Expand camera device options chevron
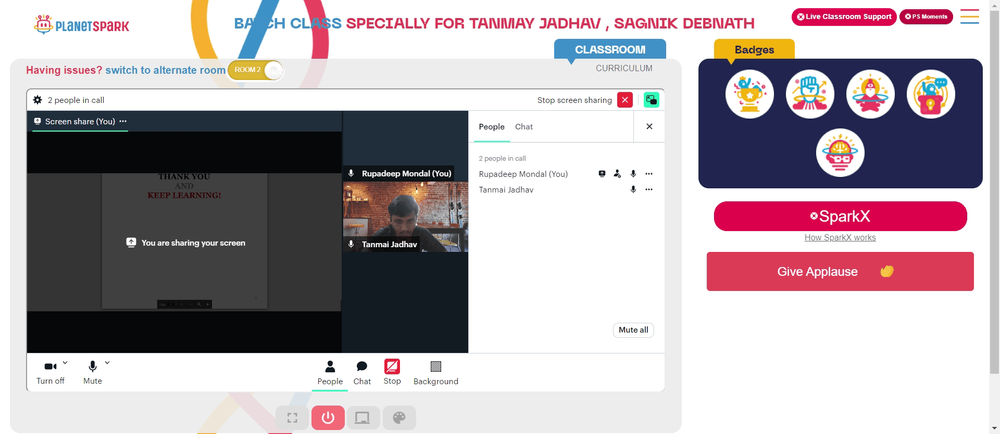The width and height of the screenshot is (1000, 434). [x=65, y=363]
